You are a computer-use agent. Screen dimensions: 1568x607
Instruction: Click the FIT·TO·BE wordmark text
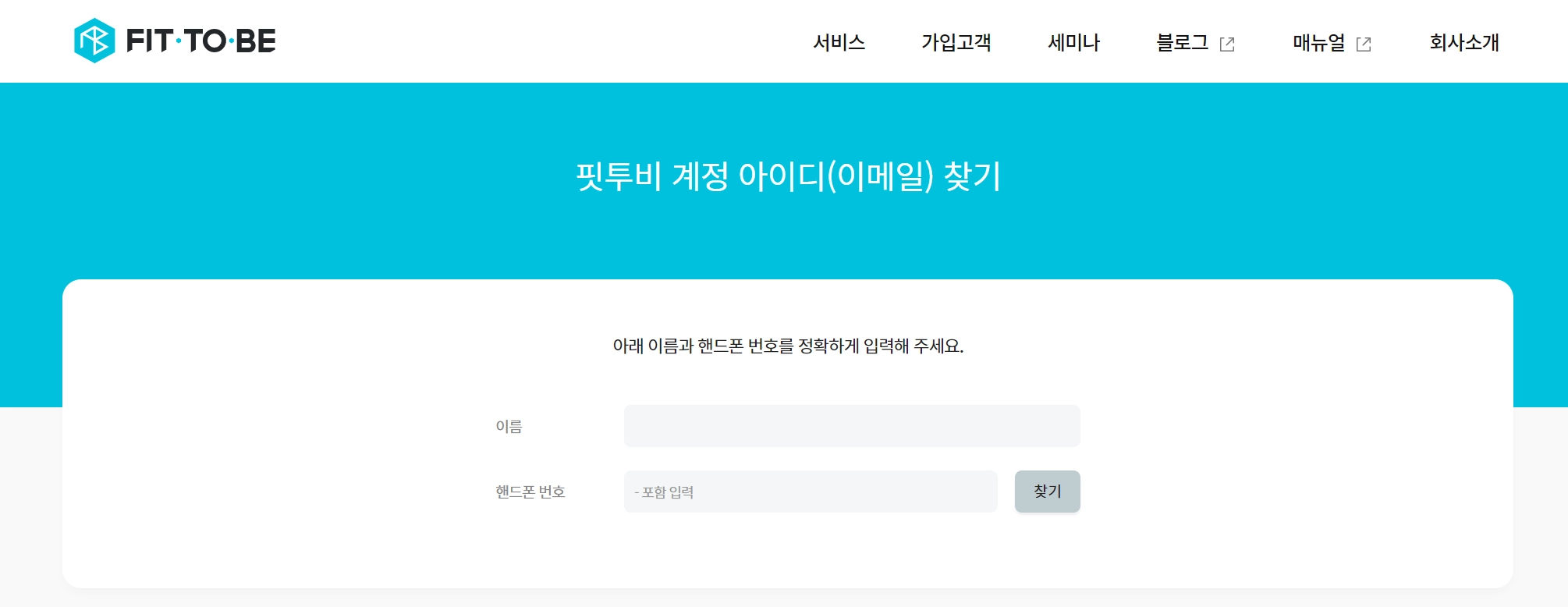(201, 41)
